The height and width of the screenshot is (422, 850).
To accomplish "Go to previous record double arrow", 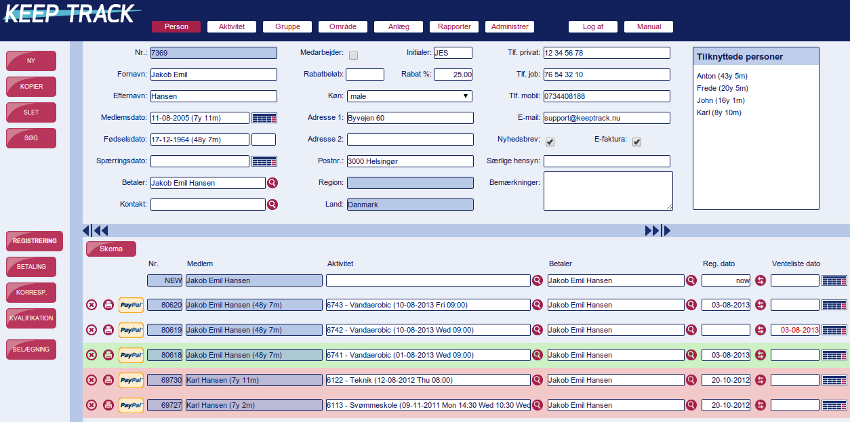I will coord(101,231).
